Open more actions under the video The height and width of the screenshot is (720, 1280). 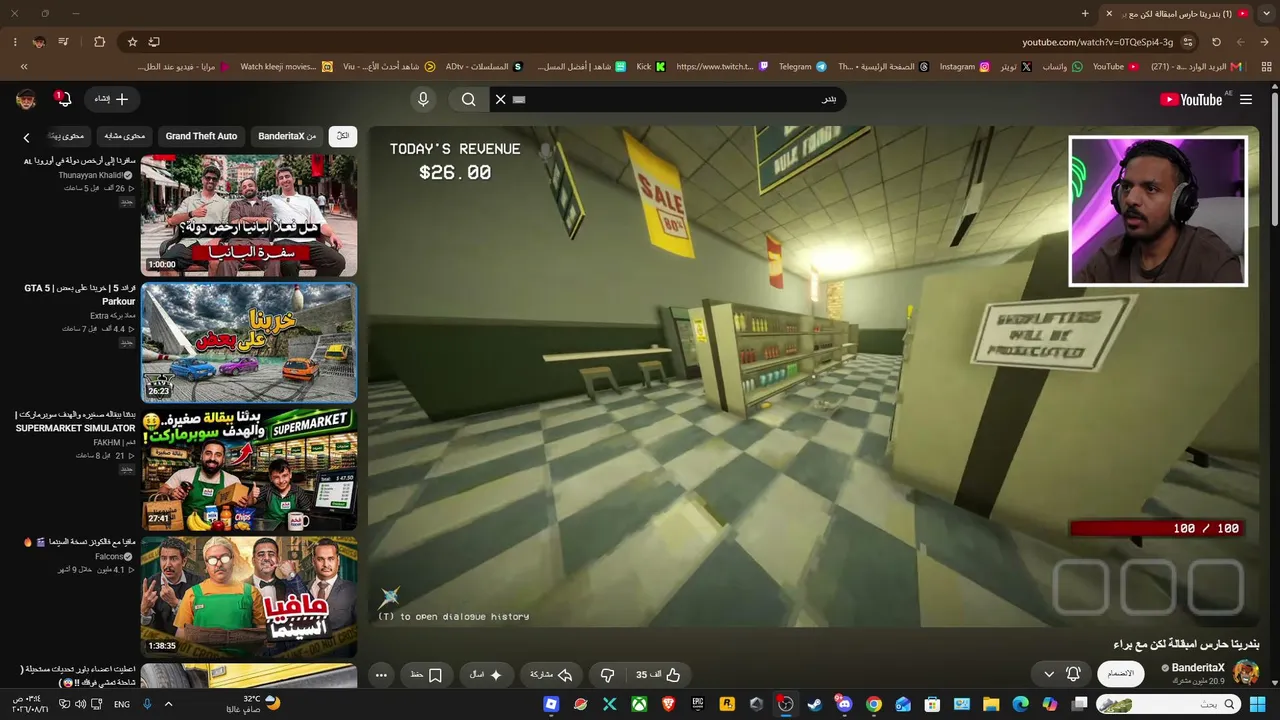[x=381, y=675]
